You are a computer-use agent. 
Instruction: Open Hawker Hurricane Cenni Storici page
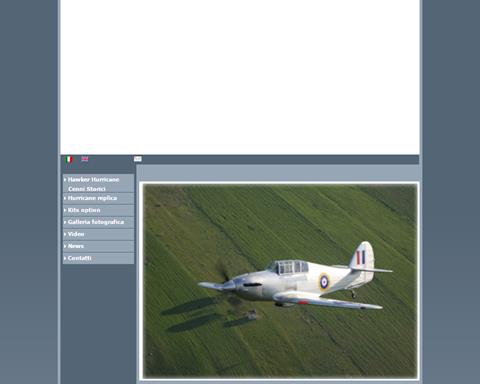tap(98, 184)
